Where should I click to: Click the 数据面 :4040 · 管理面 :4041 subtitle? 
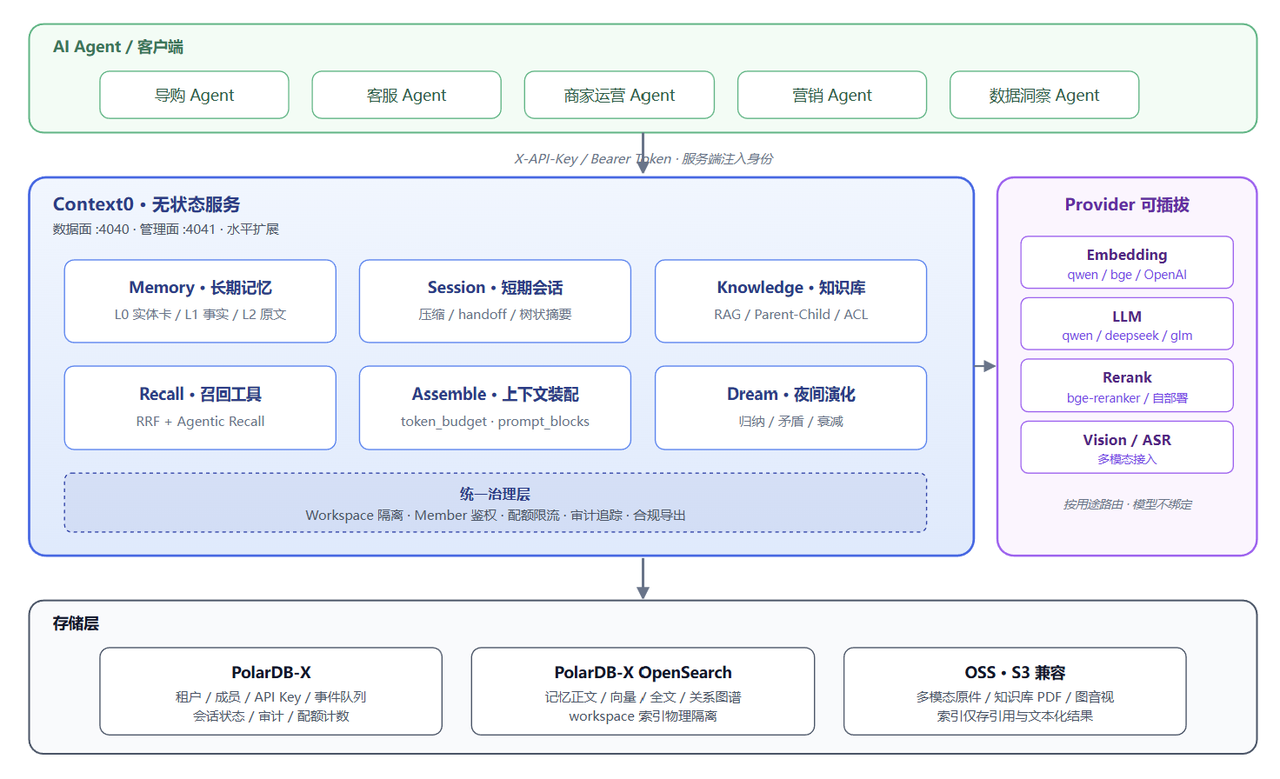tap(166, 229)
